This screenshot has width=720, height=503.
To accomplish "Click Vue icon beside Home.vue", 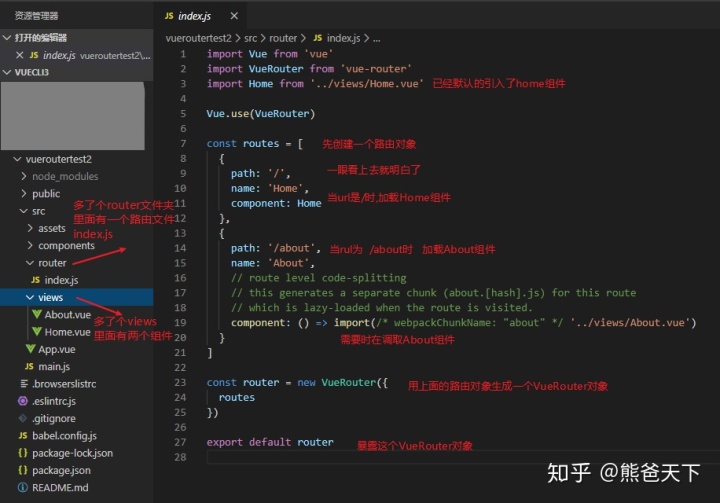I will coord(37,331).
